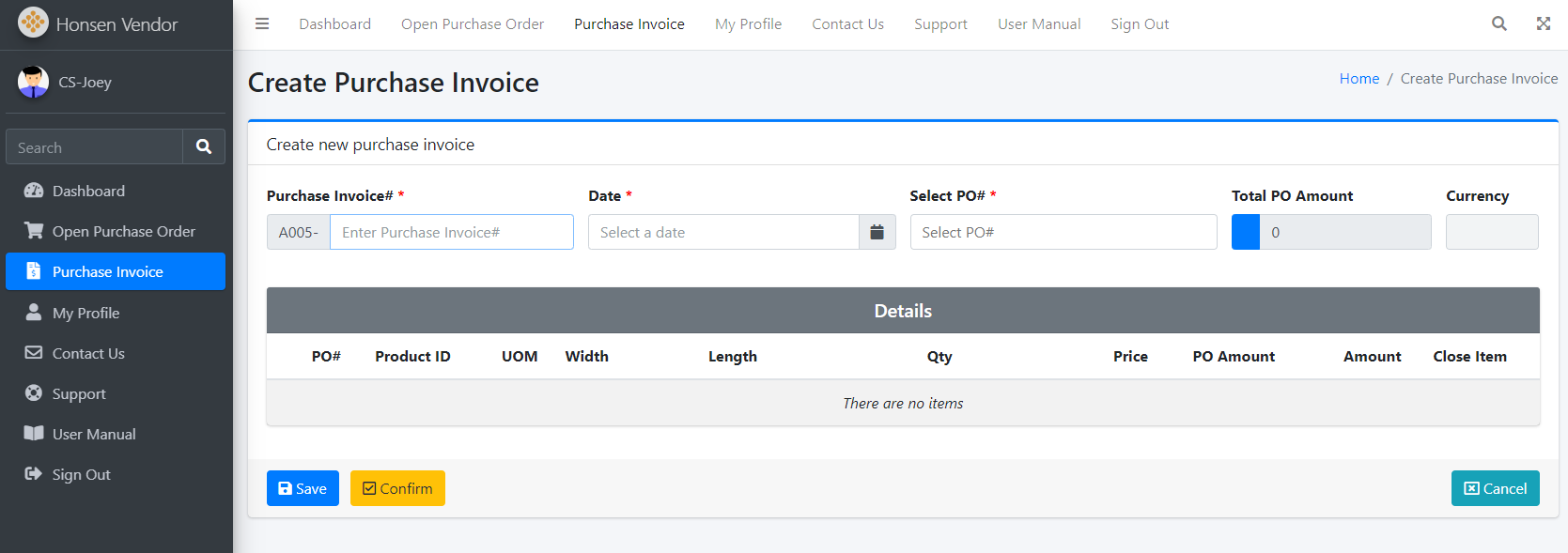Image resolution: width=1568 pixels, height=553 pixels.
Task: Click the sidebar search button
Action: (x=203, y=147)
